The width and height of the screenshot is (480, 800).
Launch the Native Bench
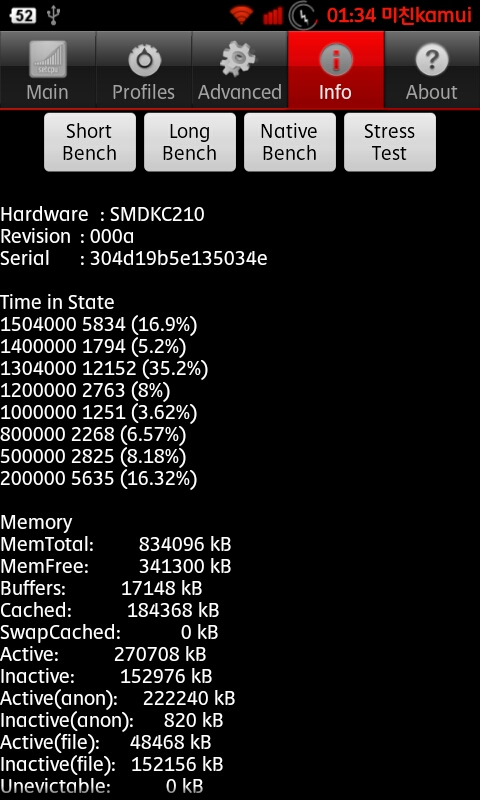(x=290, y=142)
